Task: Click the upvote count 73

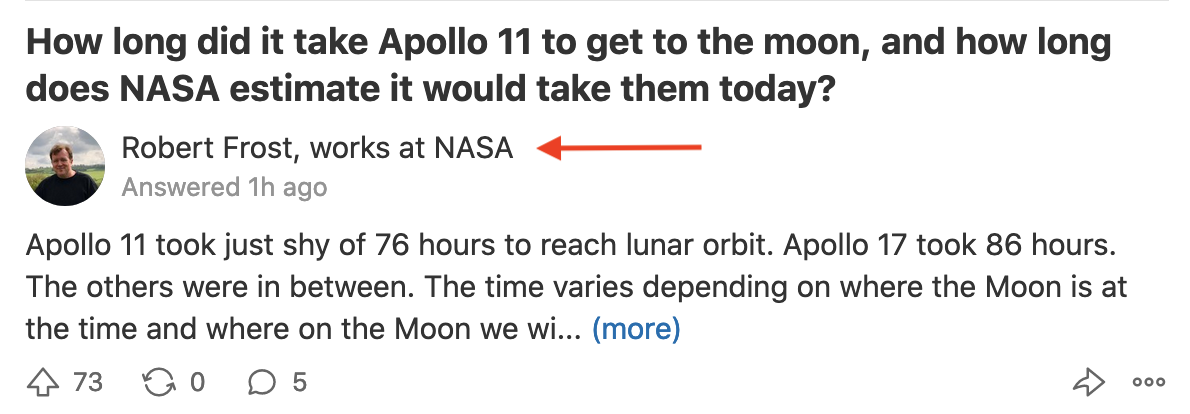Action: pos(88,381)
